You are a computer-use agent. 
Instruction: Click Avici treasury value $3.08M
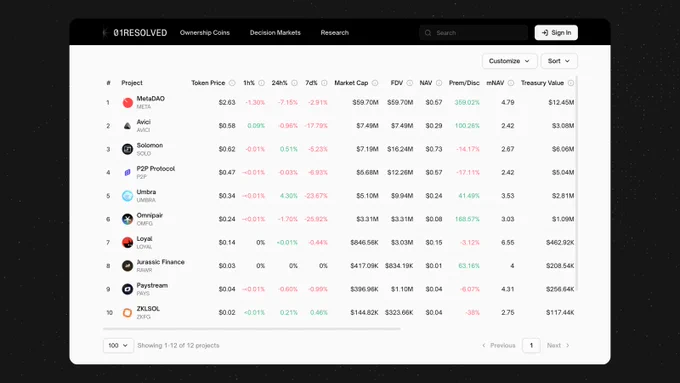pos(563,126)
